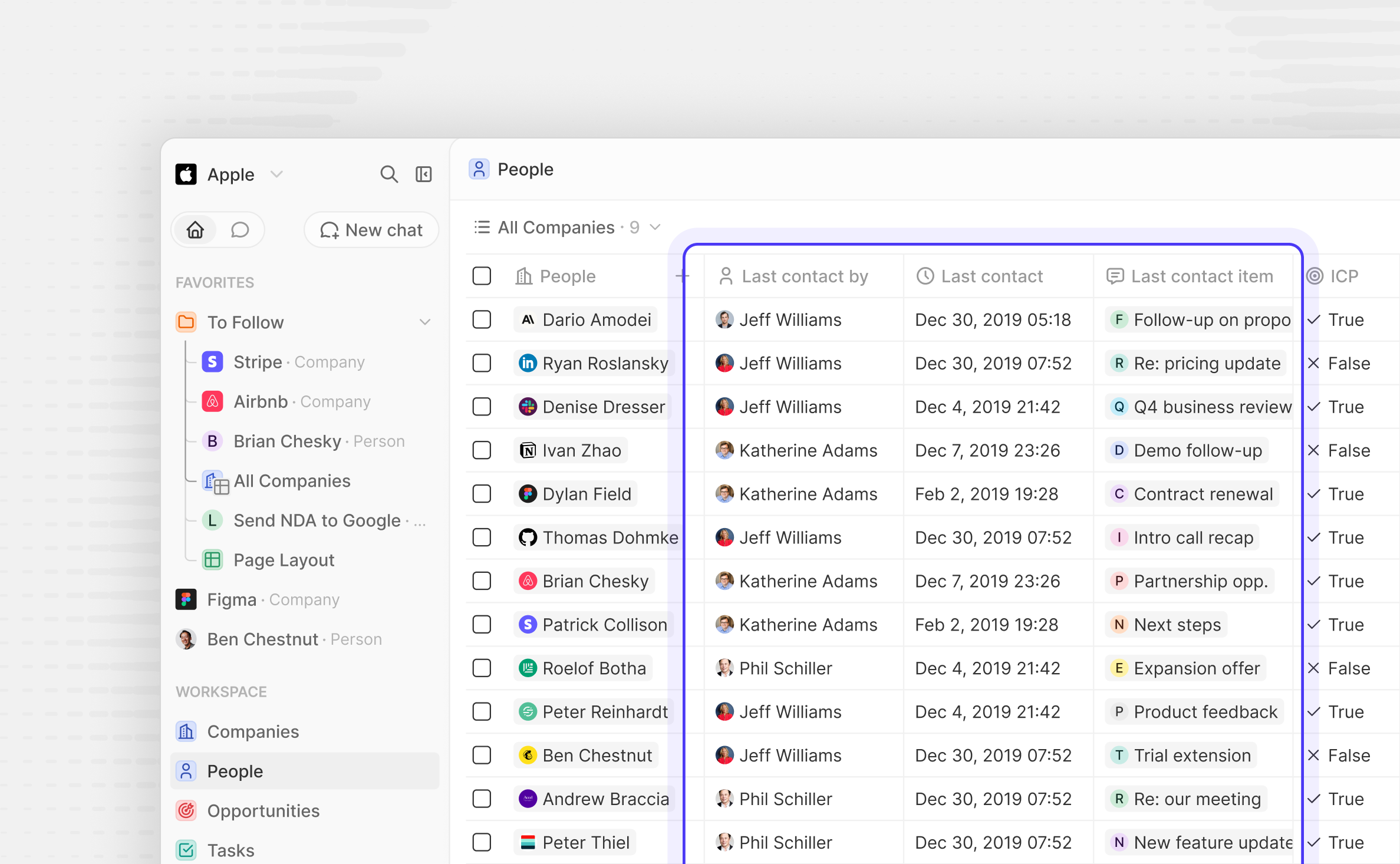1400x864 pixels.
Task: Open Brian Chesky person in favorites
Action: 304,441
